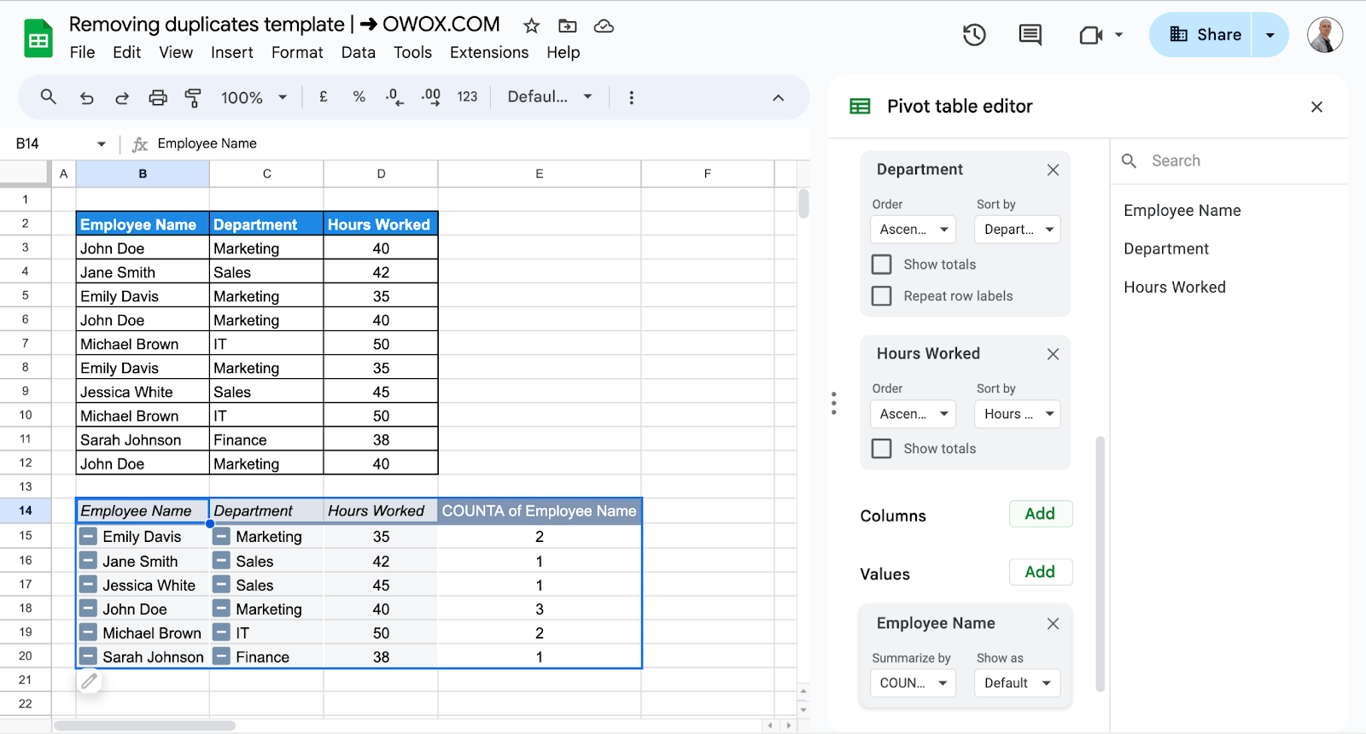Open the Data menu

pyautogui.click(x=358, y=52)
